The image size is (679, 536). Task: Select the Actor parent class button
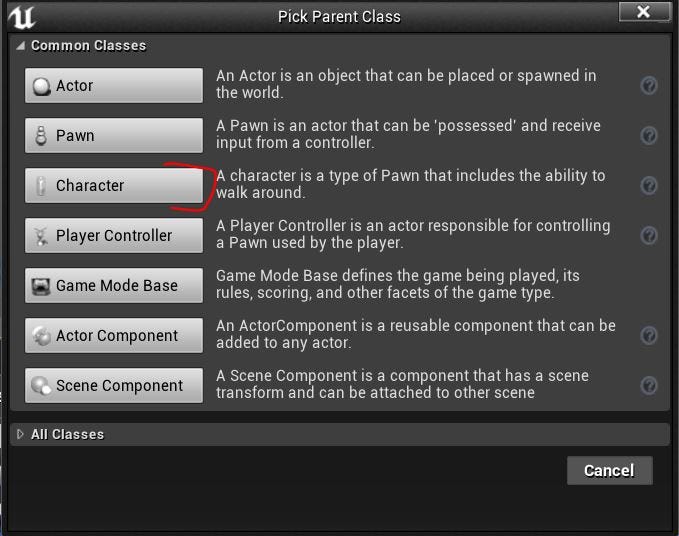pyautogui.click(x=113, y=85)
